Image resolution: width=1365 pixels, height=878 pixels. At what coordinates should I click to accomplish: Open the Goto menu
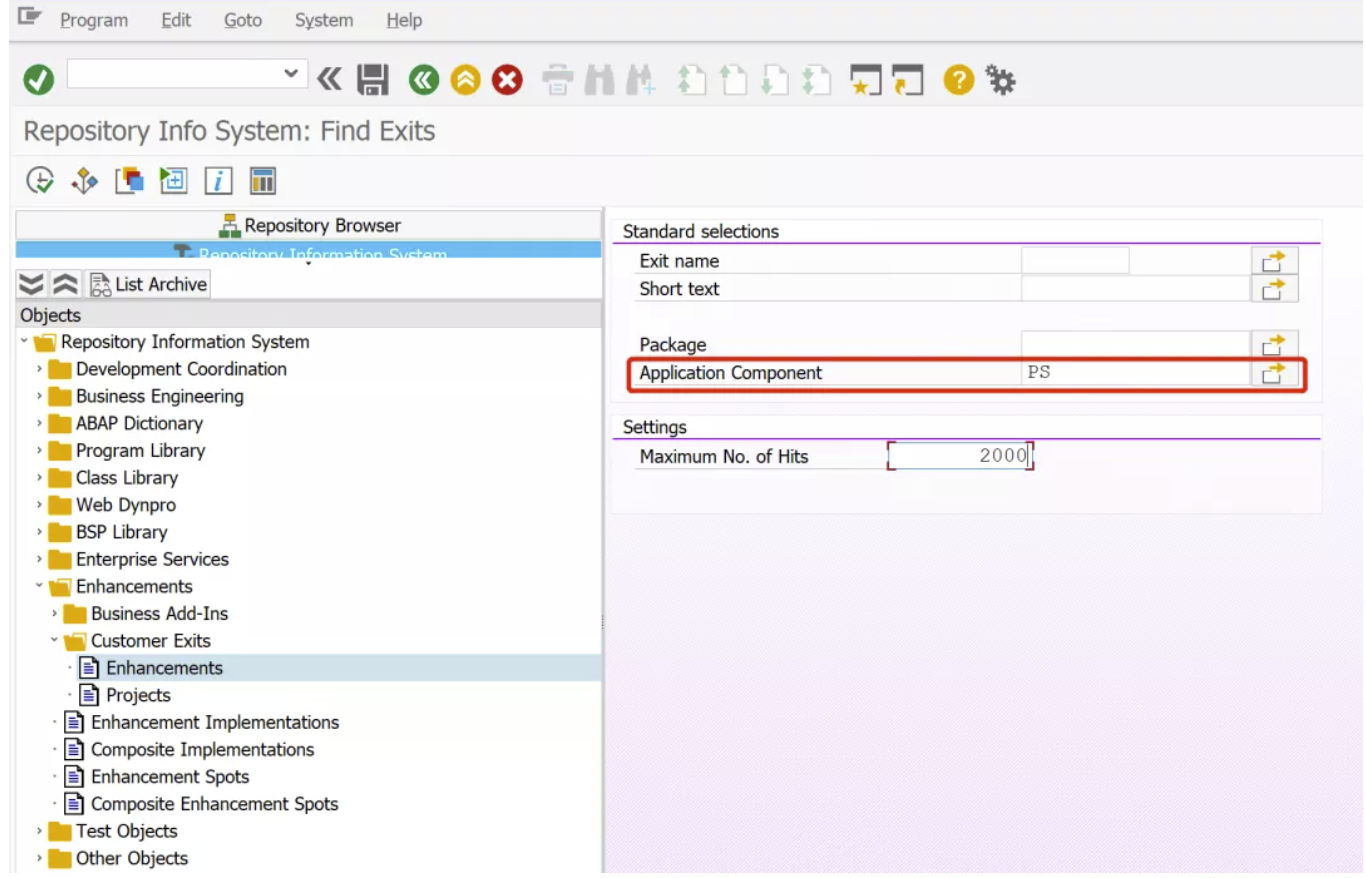pos(244,20)
